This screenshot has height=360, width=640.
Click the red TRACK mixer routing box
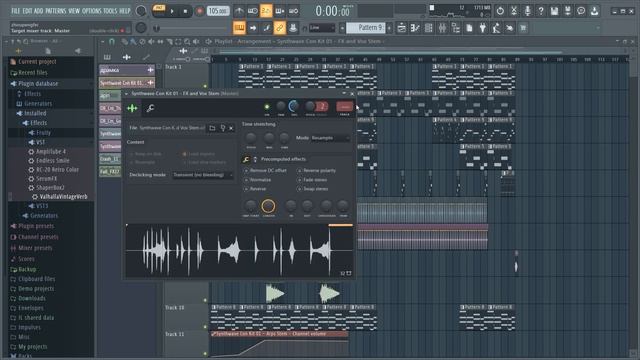(x=344, y=107)
